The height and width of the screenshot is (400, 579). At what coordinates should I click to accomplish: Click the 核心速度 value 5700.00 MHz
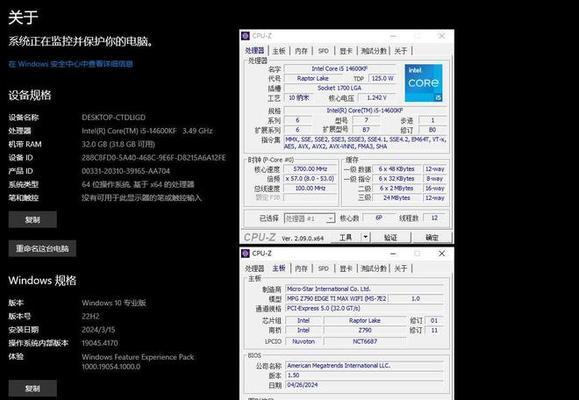pyautogui.click(x=310, y=169)
